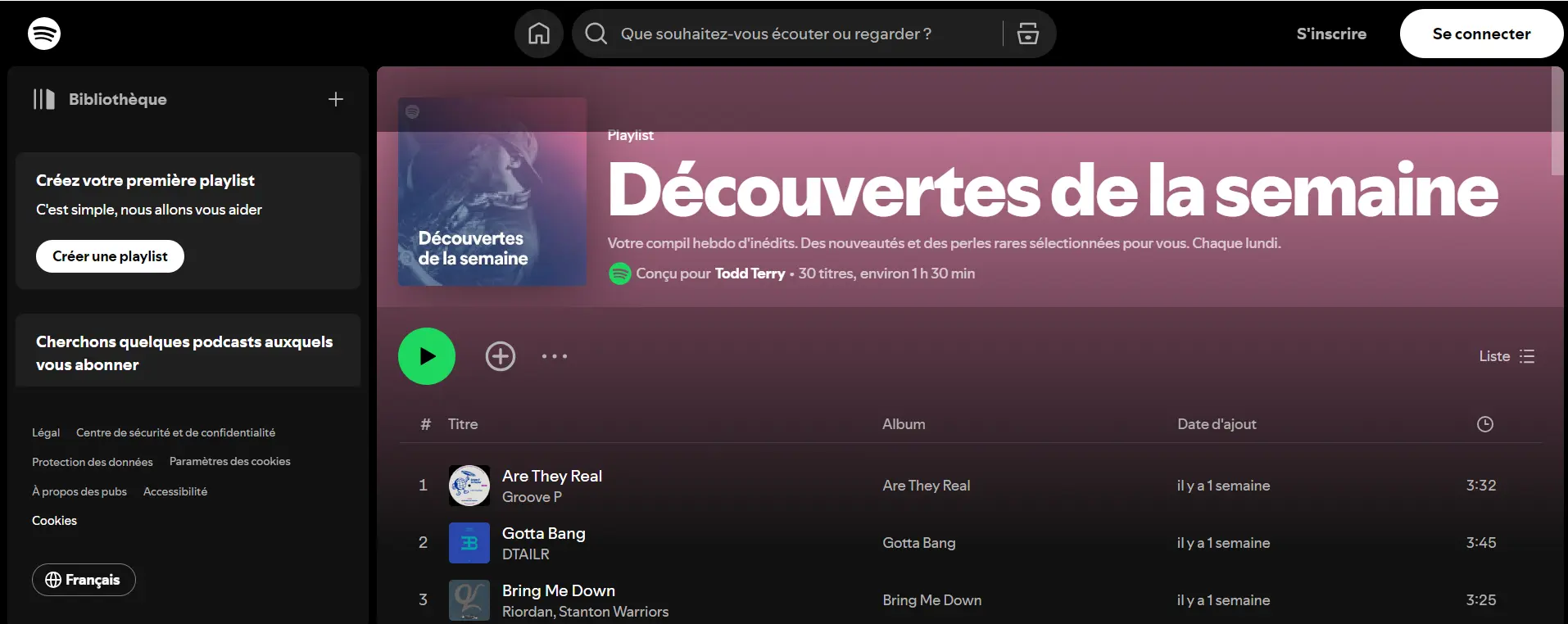Viewport: 1568px width, 624px height.
Task: Open album link Gotta Bang
Action: point(919,543)
